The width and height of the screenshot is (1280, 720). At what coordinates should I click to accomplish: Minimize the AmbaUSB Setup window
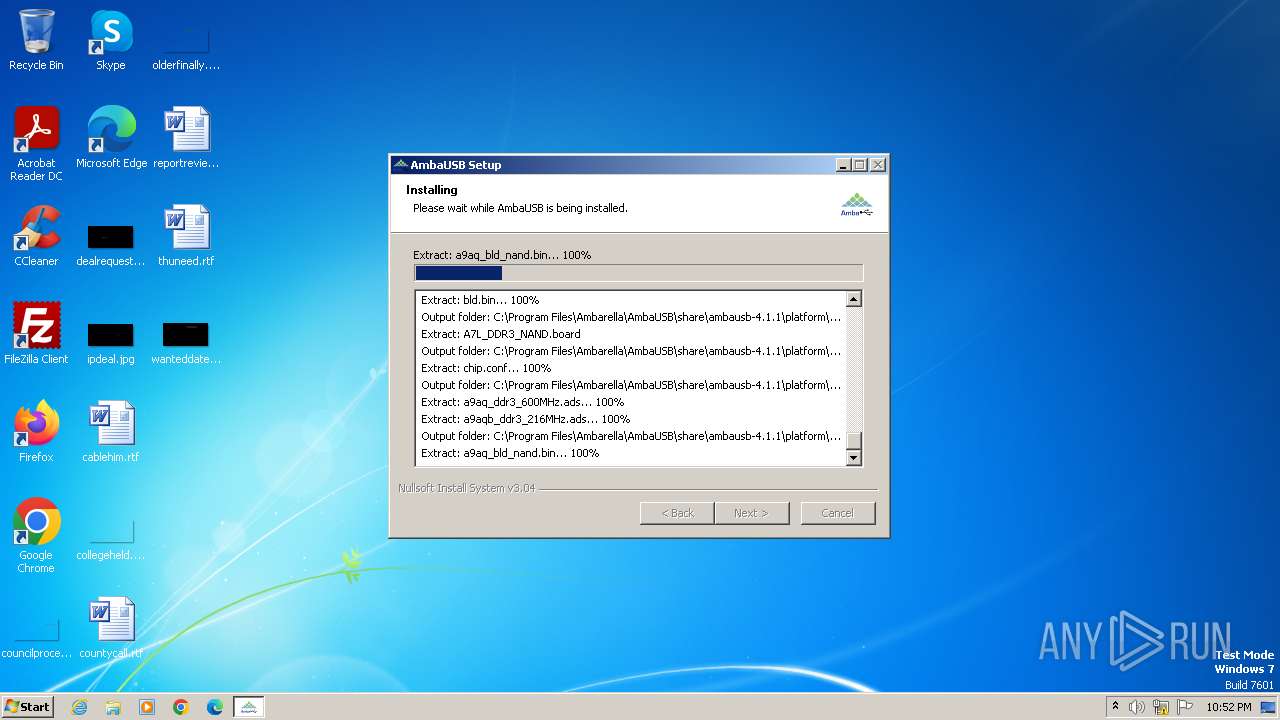pyautogui.click(x=843, y=165)
